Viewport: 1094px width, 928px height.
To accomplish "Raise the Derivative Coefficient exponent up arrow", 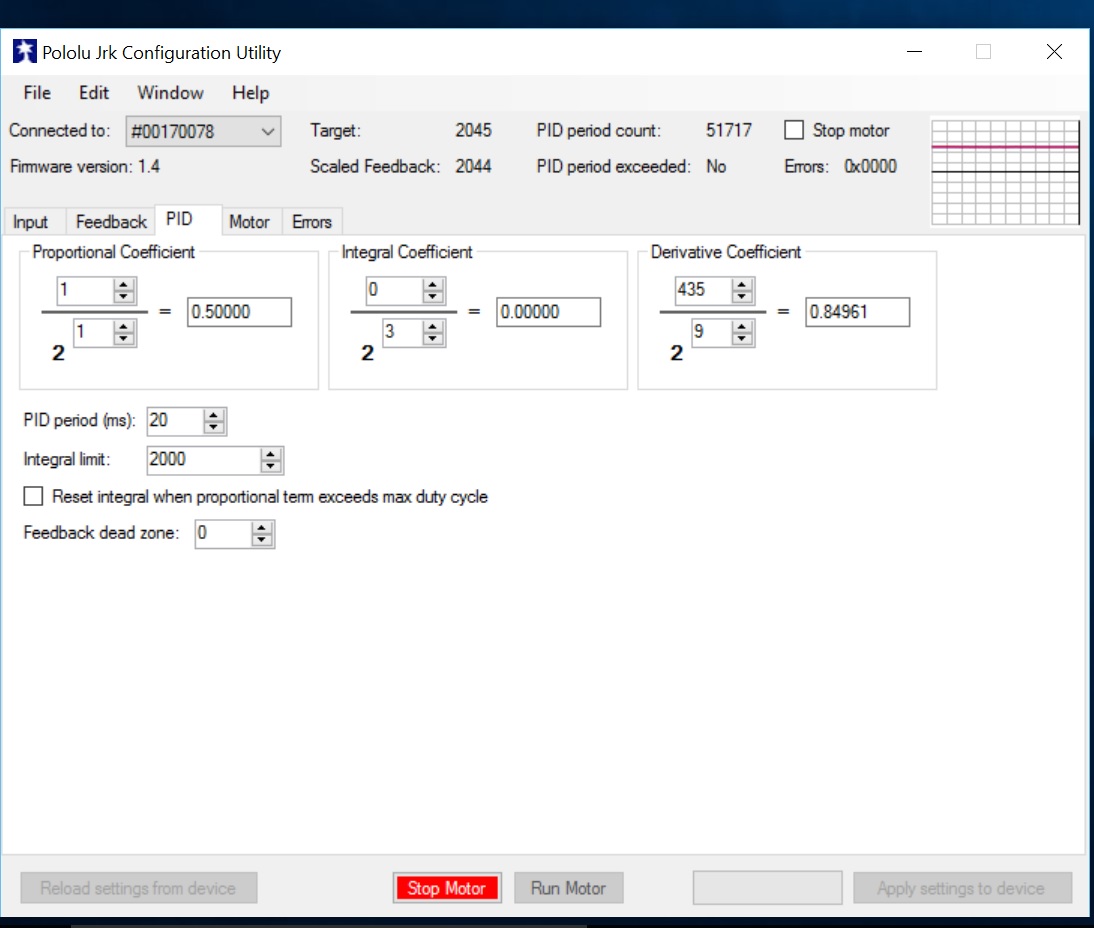I will 742,327.
